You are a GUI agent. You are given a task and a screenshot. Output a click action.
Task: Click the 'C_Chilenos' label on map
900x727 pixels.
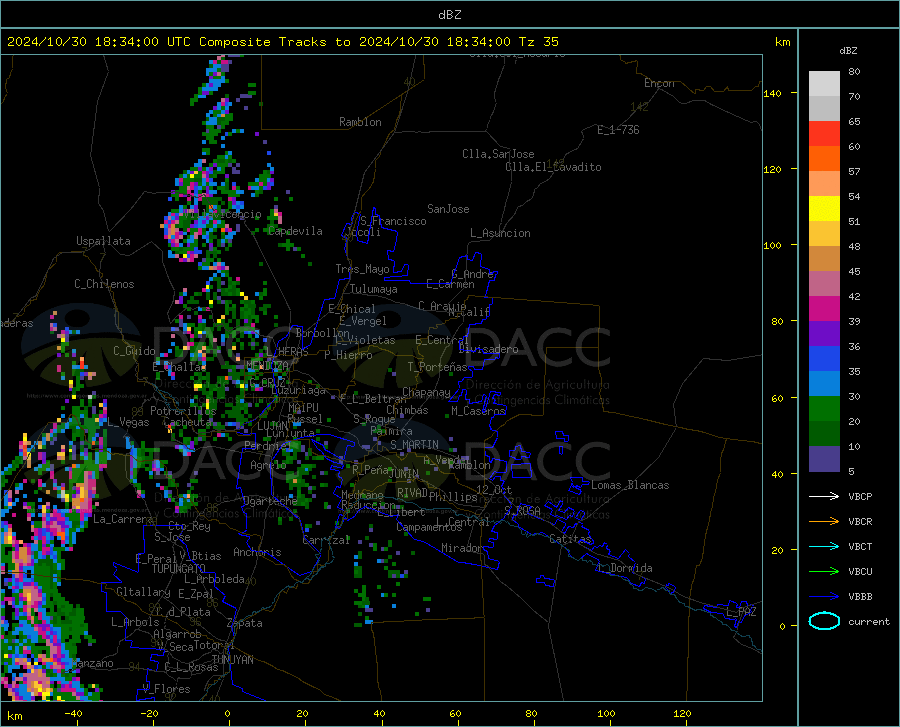[104, 284]
